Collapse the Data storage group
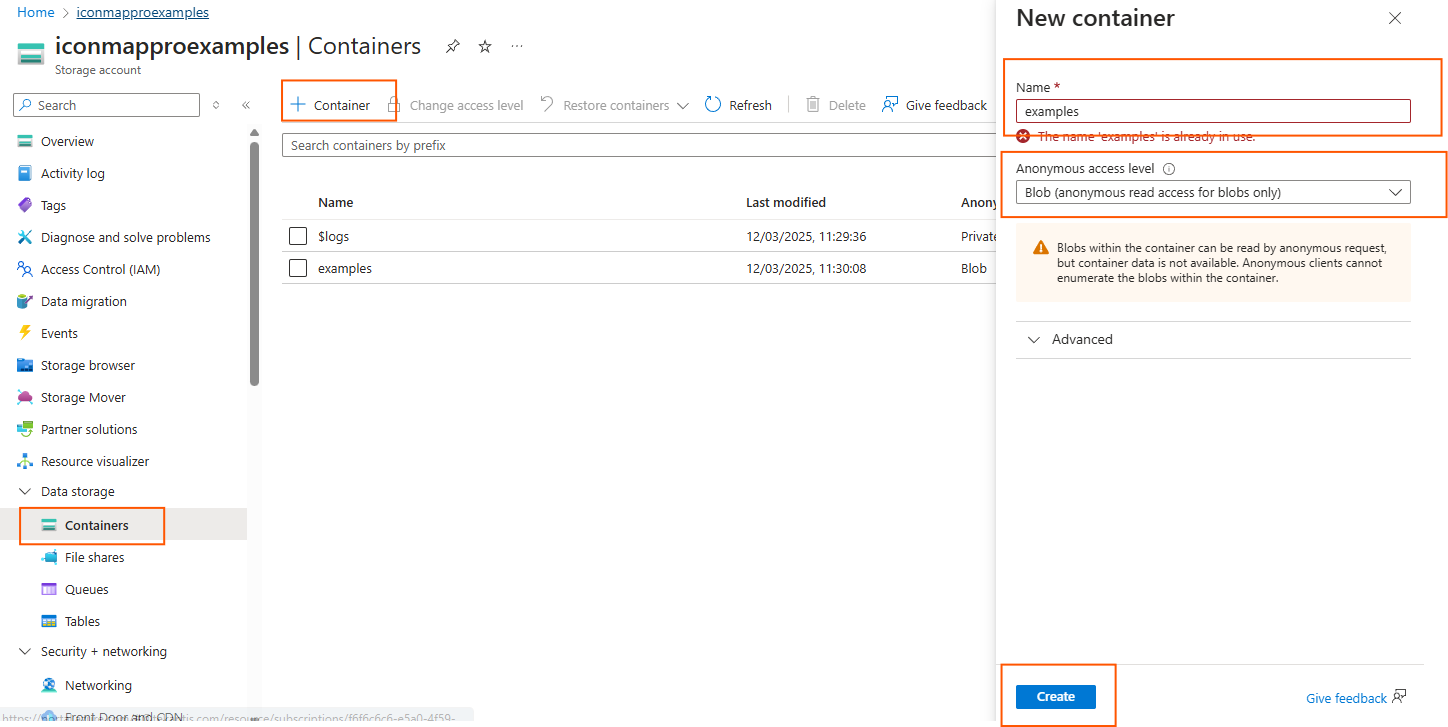 coord(25,492)
